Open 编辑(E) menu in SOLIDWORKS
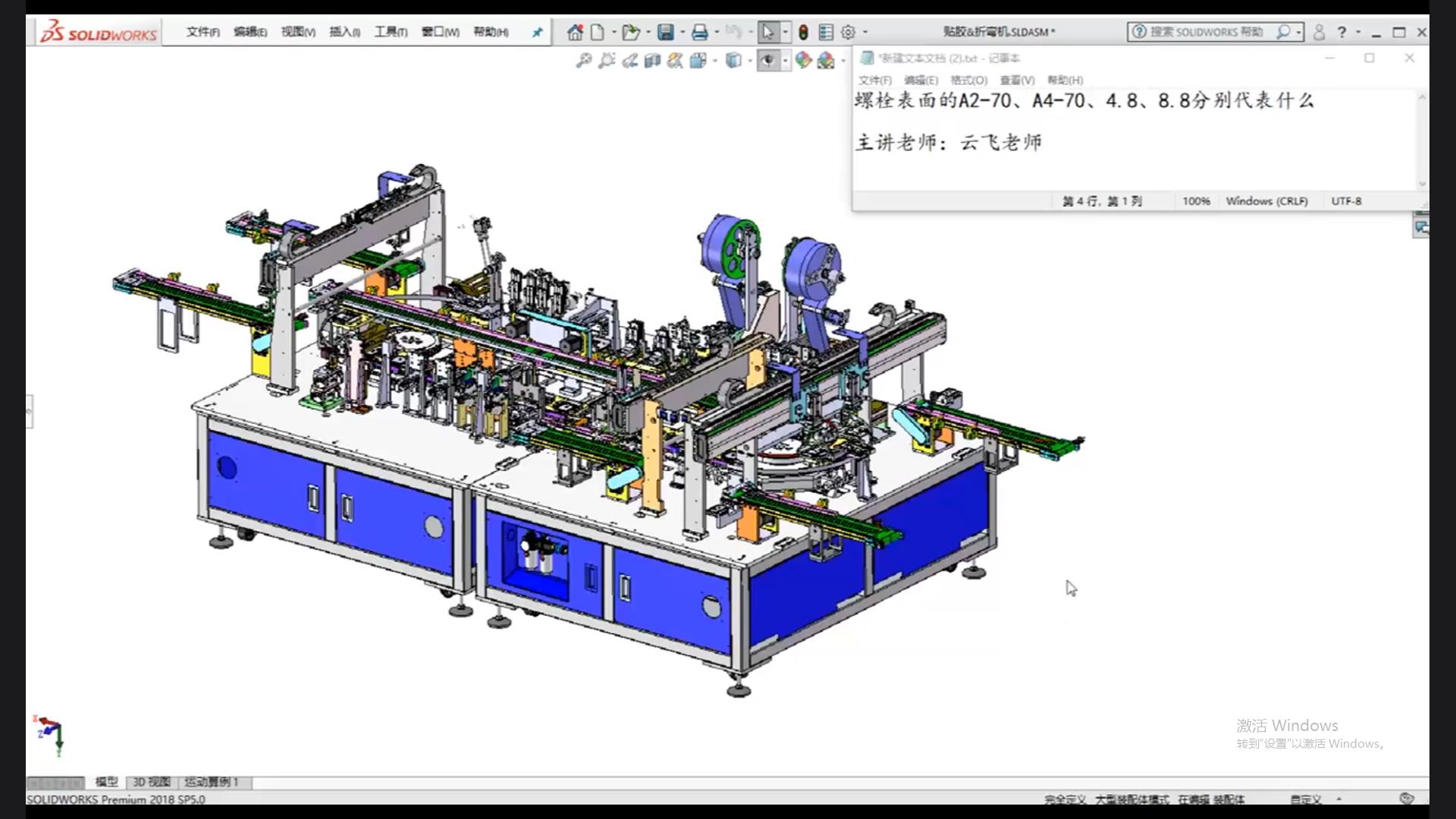1456x819 pixels. (x=250, y=32)
